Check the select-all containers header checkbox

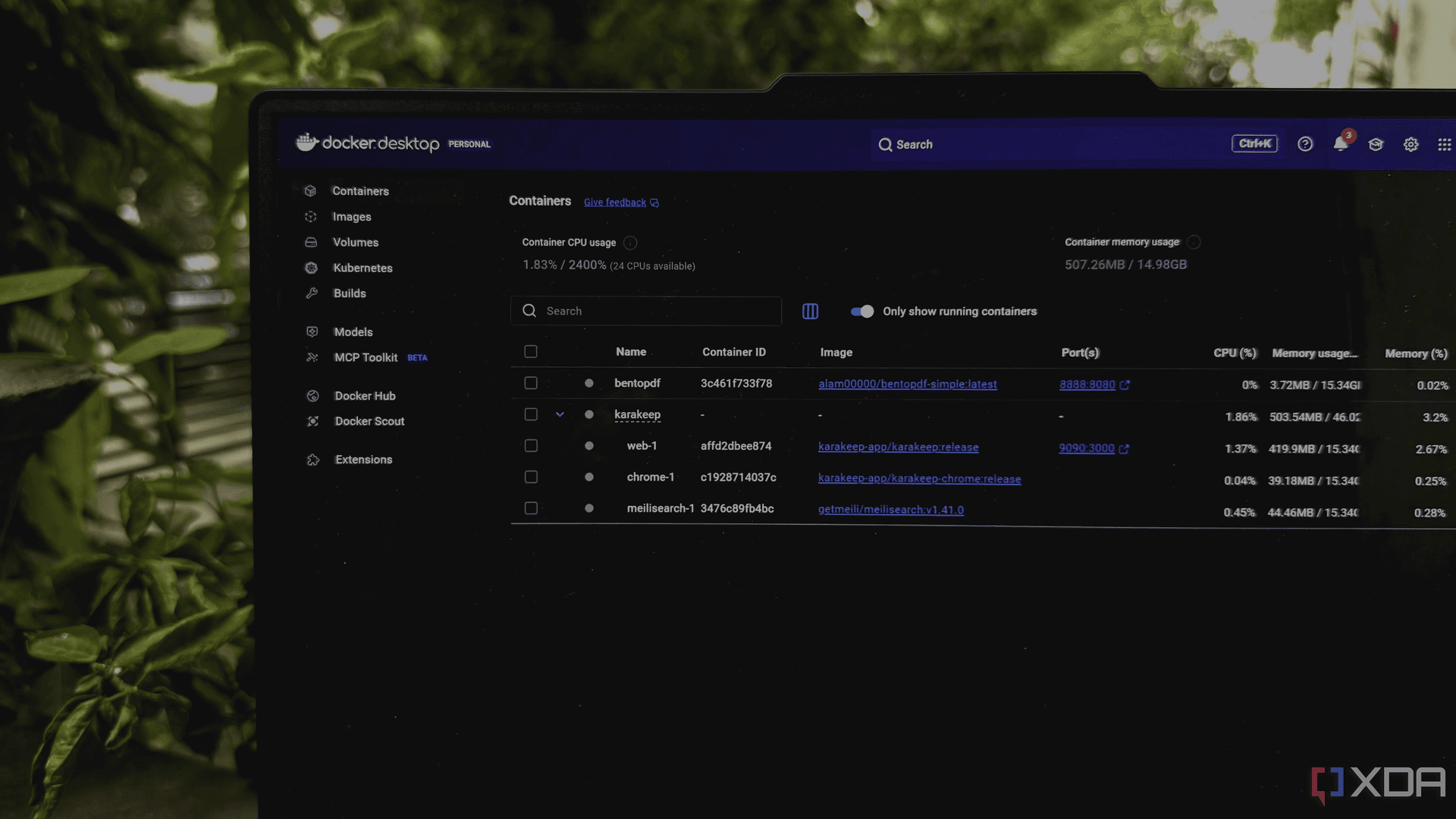point(531,351)
